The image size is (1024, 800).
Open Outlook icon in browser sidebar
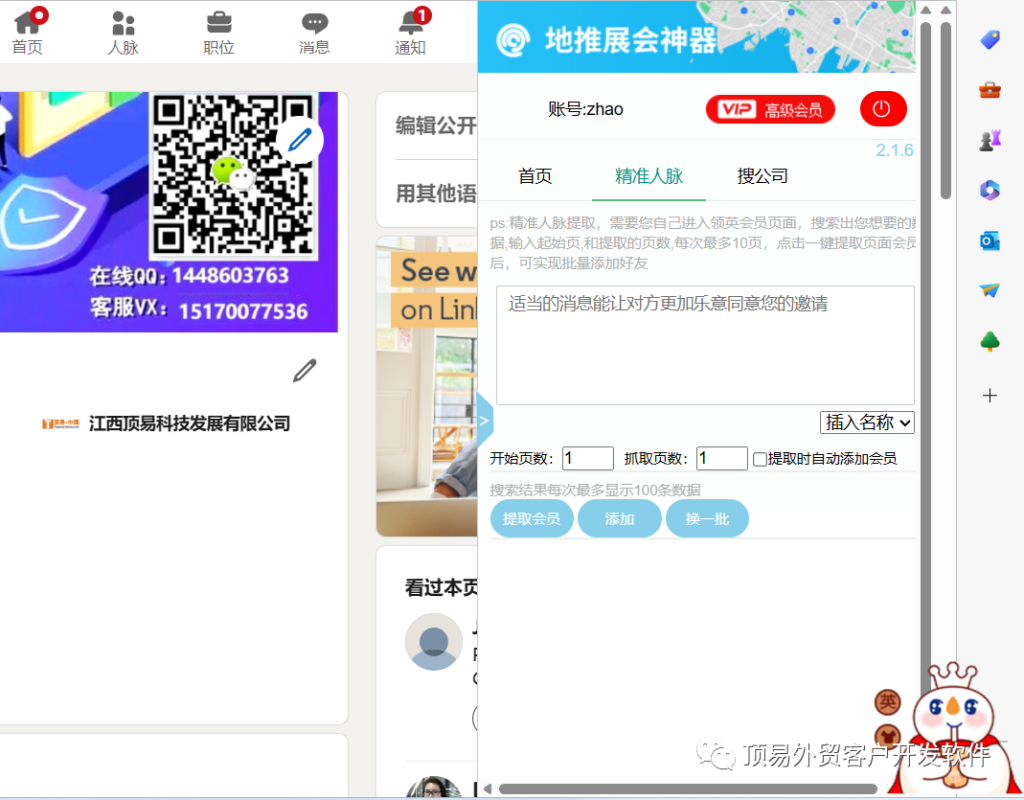pyautogui.click(x=990, y=241)
